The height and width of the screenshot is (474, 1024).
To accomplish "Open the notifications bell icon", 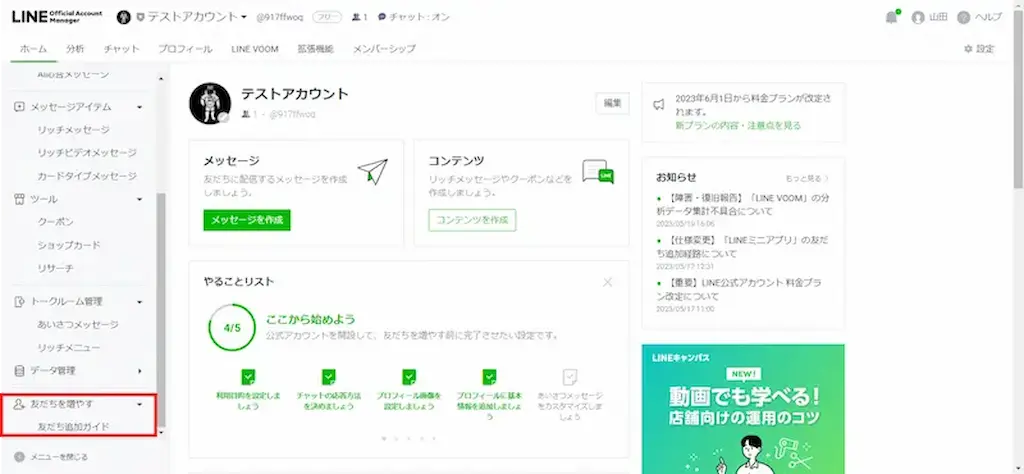I will (891, 18).
